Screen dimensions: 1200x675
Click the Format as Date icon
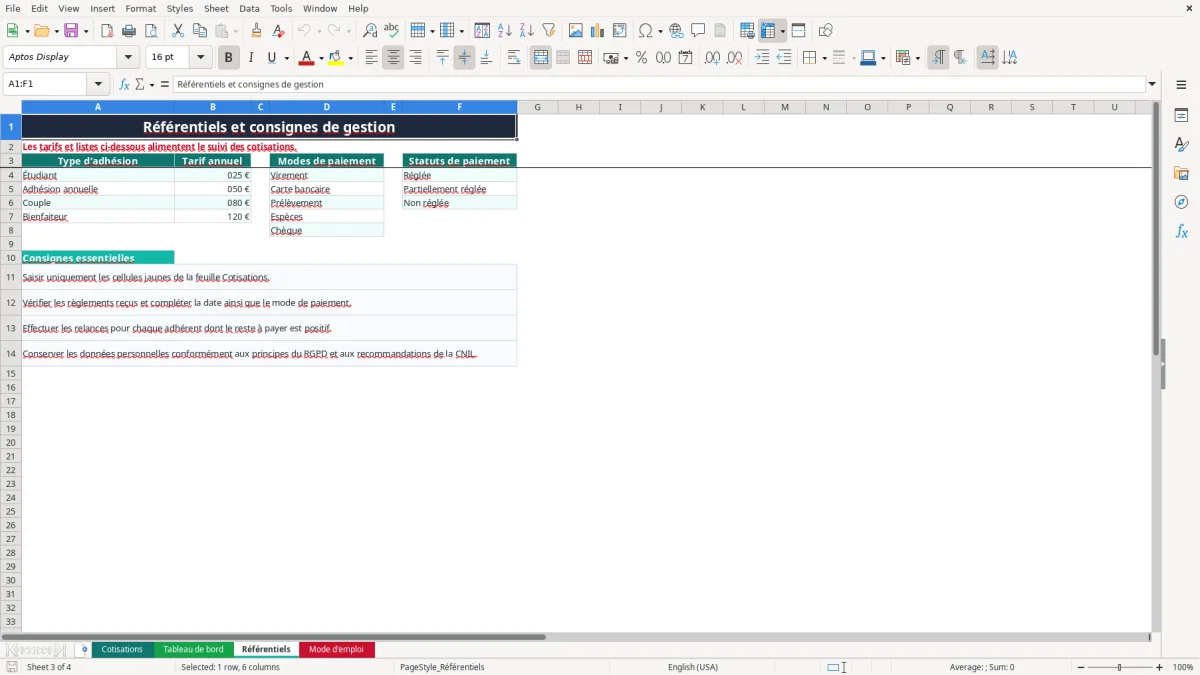[x=685, y=58]
